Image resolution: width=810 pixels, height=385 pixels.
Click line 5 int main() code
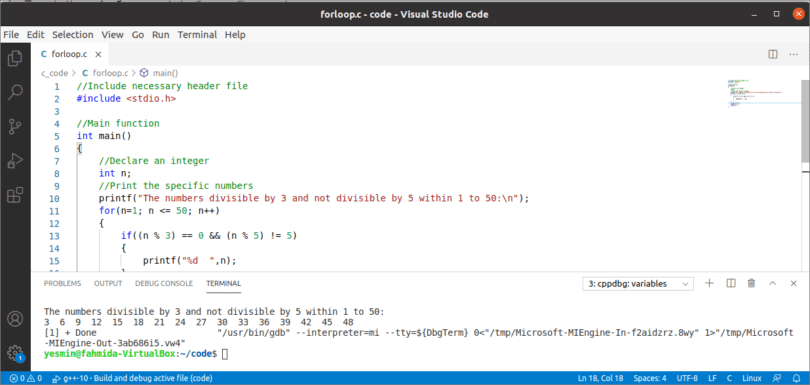[x=104, y=136]
